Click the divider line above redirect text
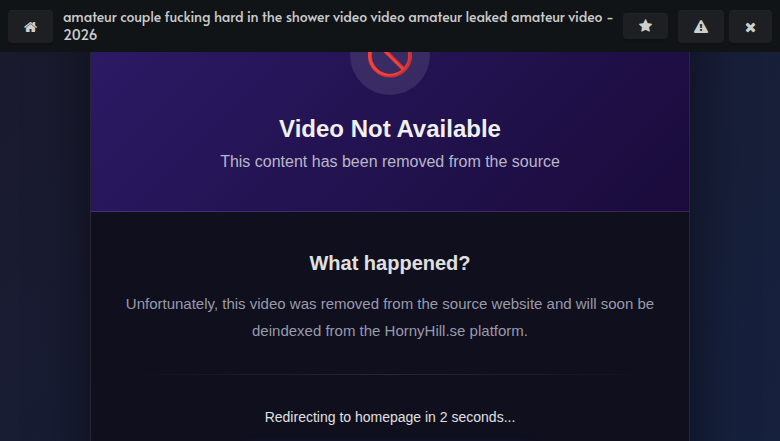The image size is (780, 441). click(390, 374)
